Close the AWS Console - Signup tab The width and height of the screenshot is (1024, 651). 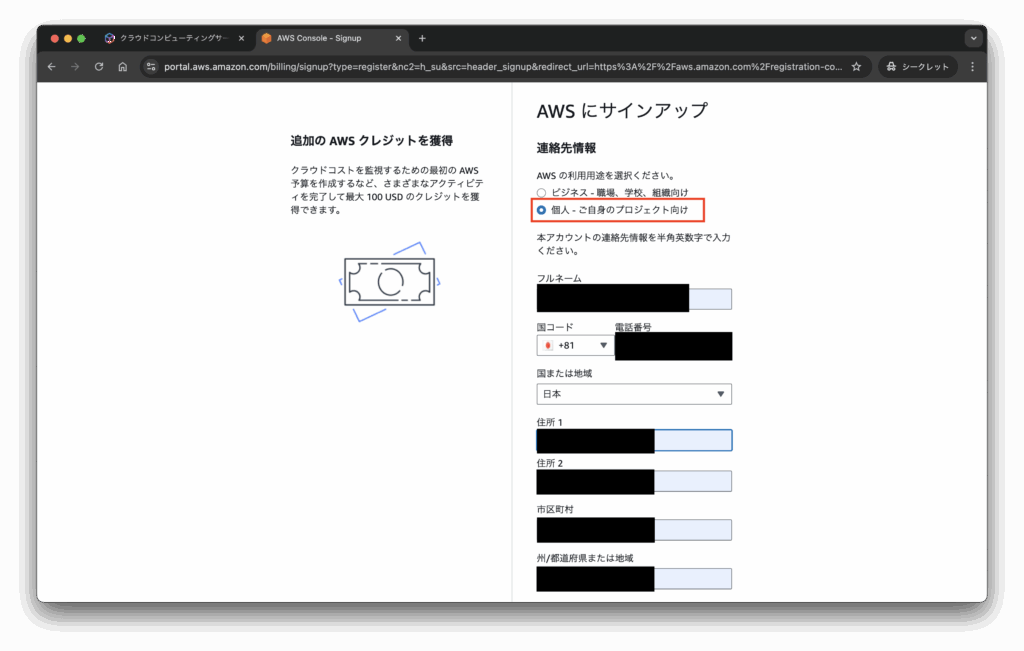click(x=398, y=38)
